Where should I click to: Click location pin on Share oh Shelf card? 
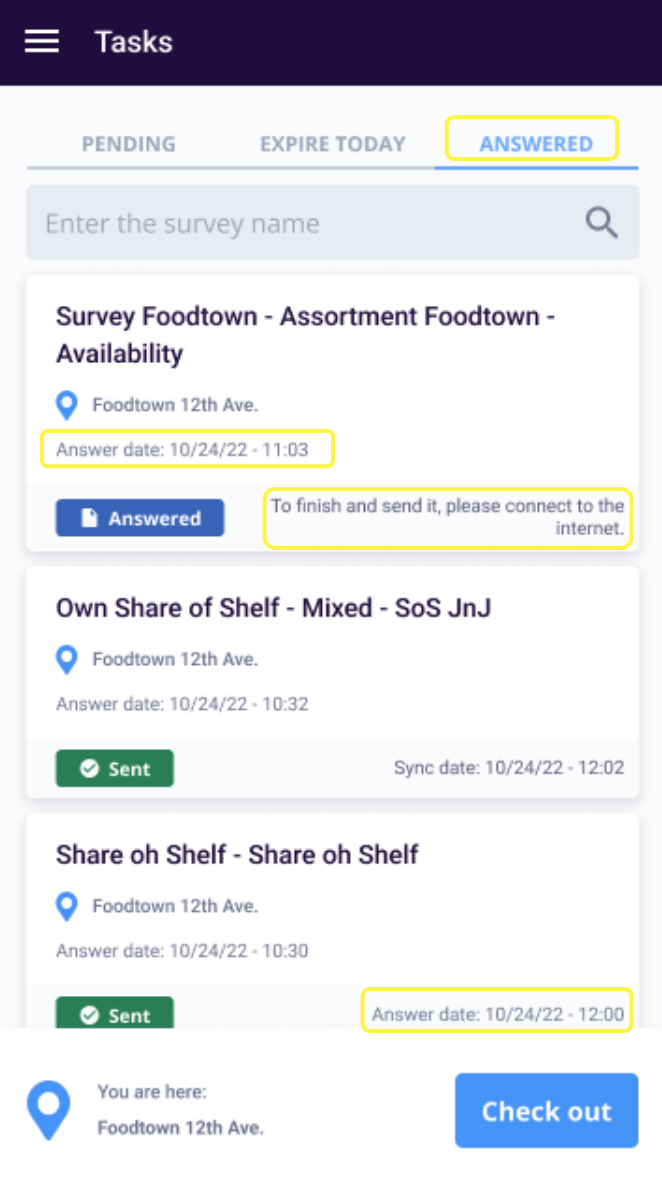(x=67, y=906)
